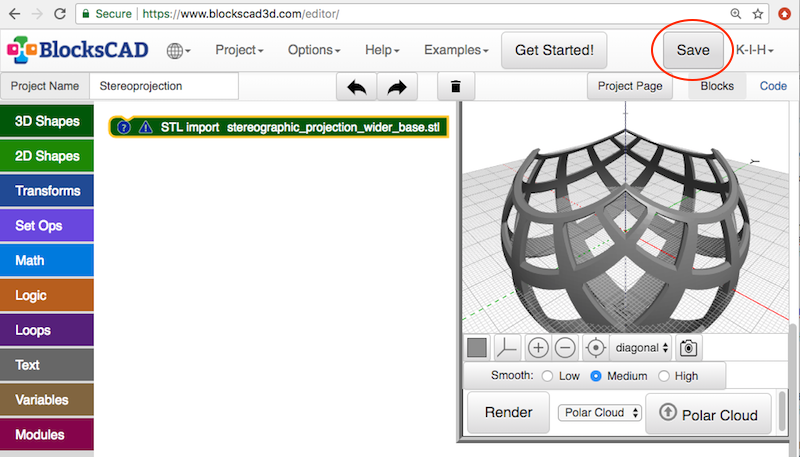Undo the last action

coord(356,87)
